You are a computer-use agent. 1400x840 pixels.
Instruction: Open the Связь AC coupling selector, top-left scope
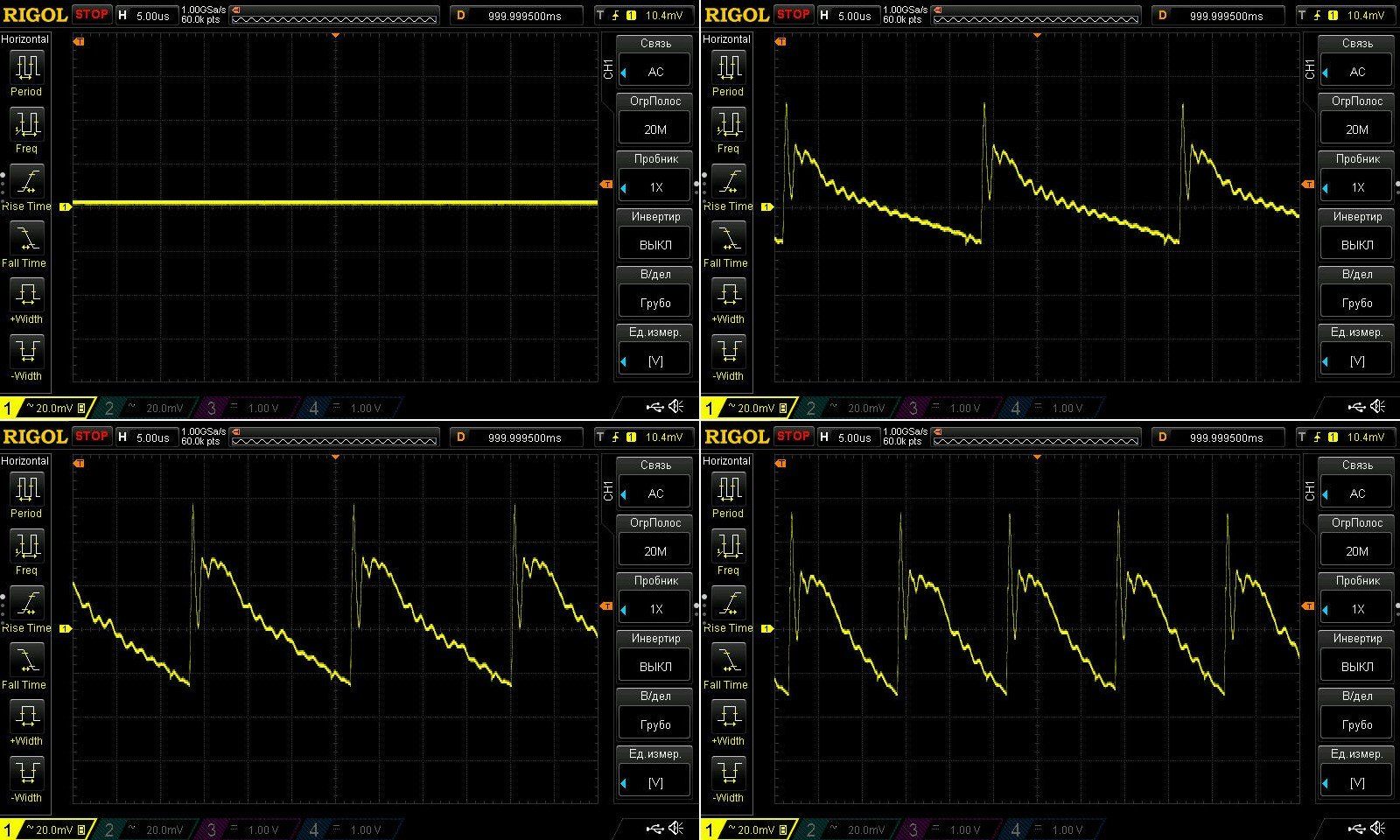point(654,72)
